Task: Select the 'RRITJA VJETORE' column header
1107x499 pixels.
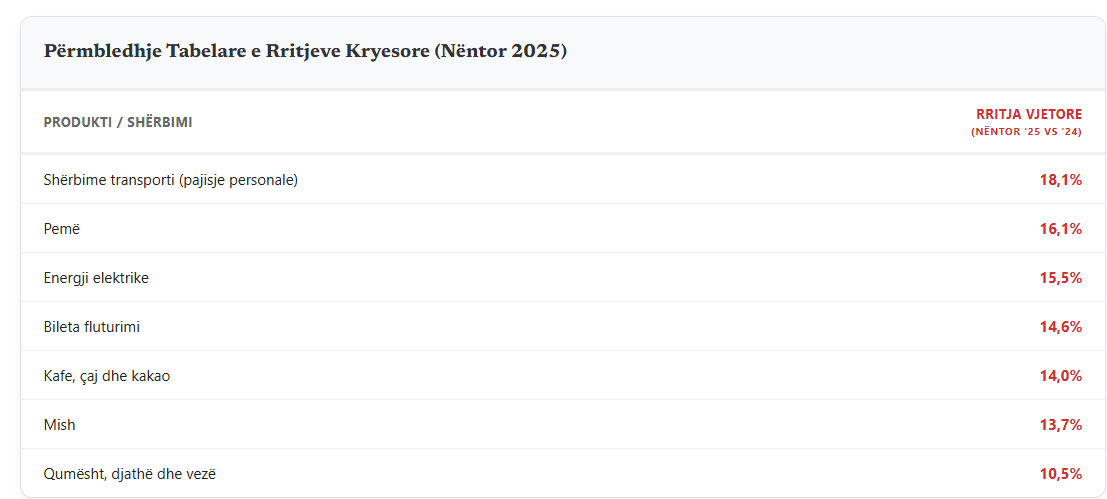Action: [x=1029, y=114]
